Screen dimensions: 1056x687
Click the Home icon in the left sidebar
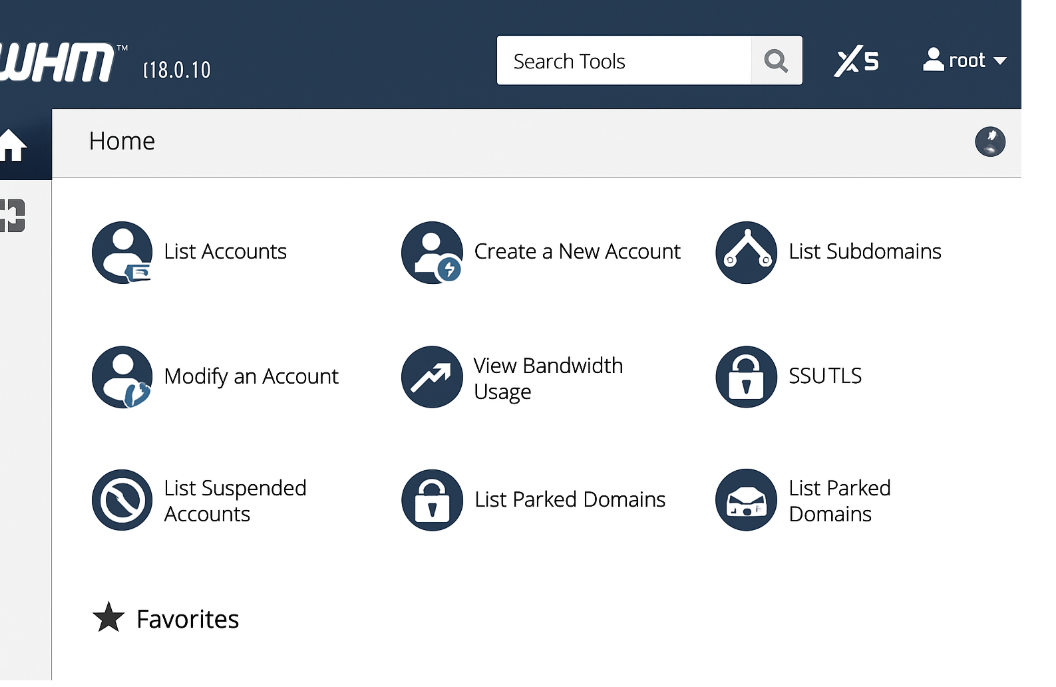tap(13, 145)
